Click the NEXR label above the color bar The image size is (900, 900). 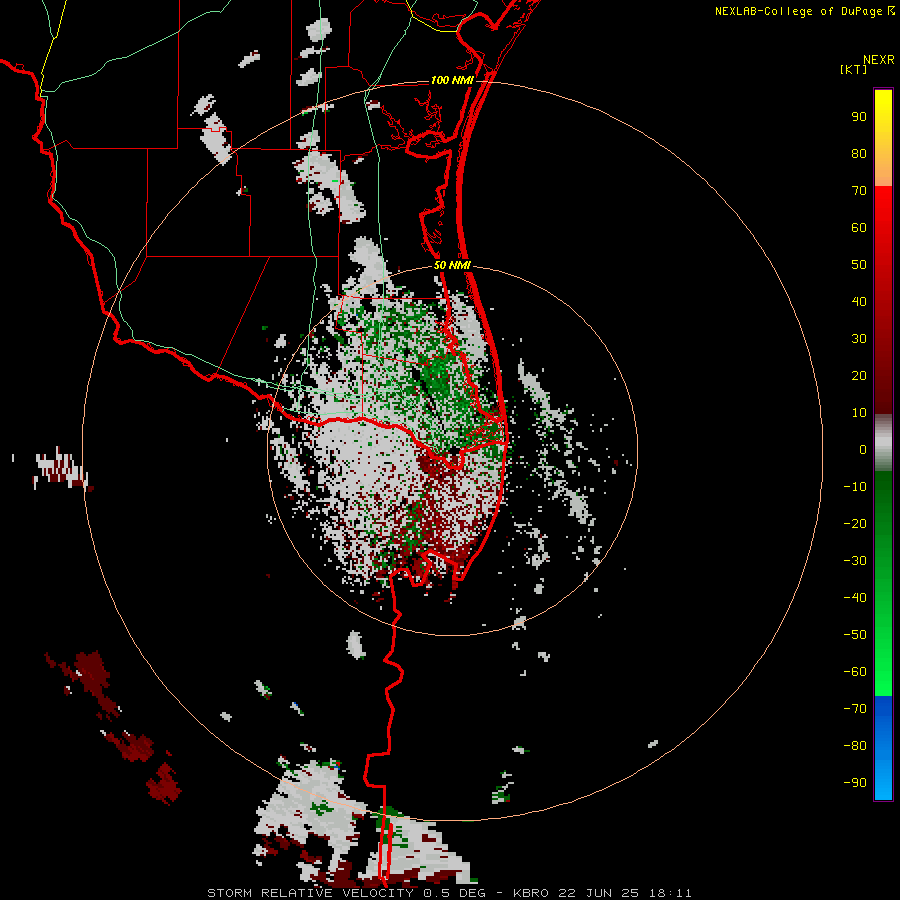coord(879,60)
